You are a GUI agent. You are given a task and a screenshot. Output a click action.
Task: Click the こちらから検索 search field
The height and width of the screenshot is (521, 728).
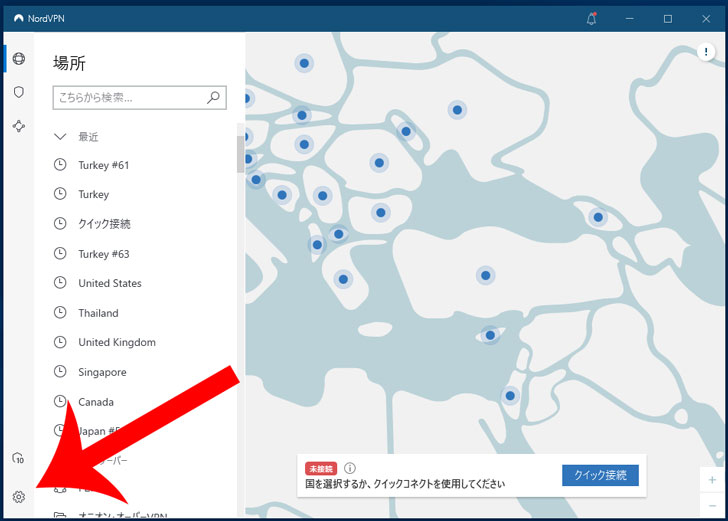click(x=128, y=98)
